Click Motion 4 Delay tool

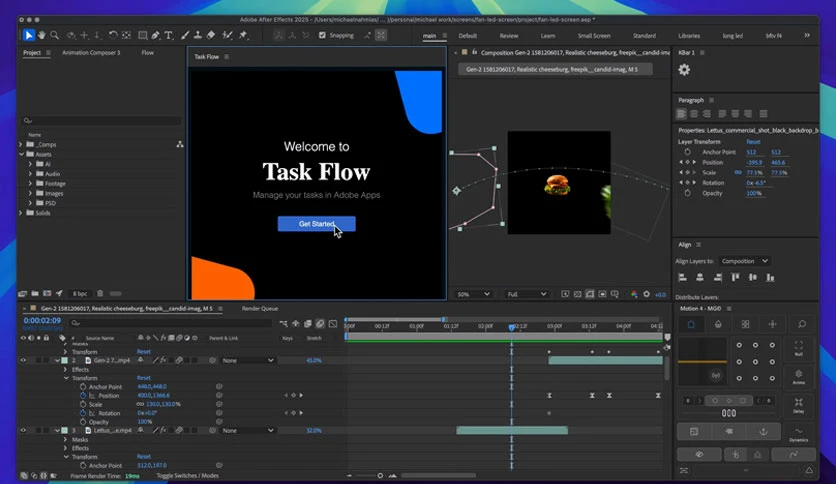(799, 406)
